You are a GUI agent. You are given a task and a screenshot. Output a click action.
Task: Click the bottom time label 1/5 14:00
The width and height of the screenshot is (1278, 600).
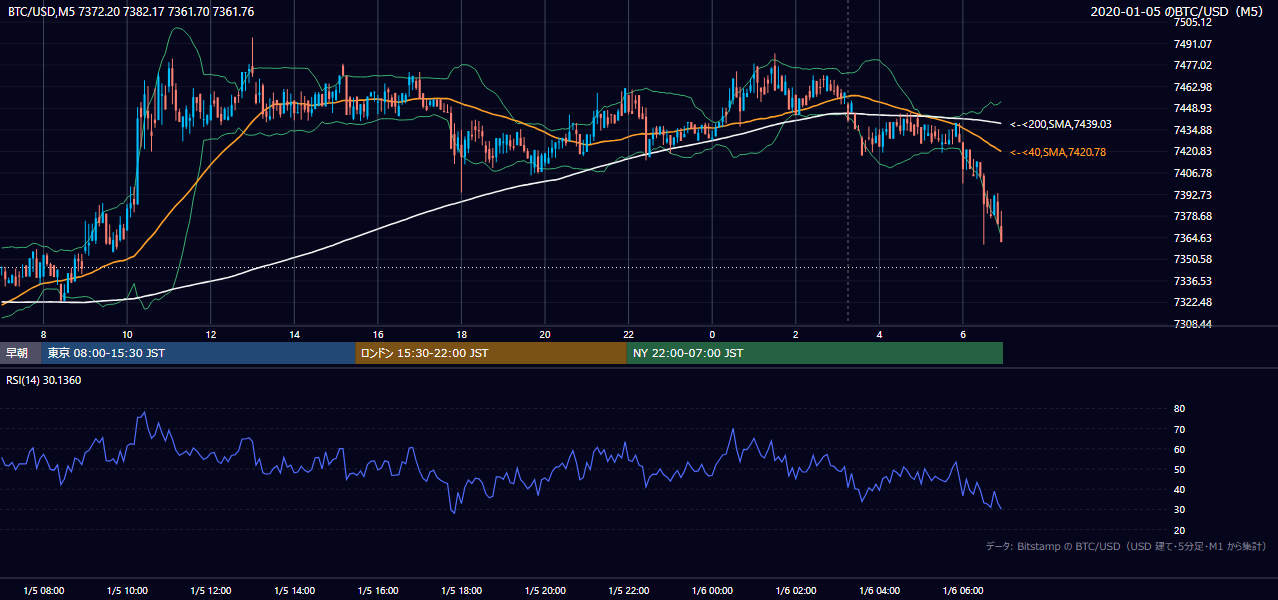tap(294, 591)
